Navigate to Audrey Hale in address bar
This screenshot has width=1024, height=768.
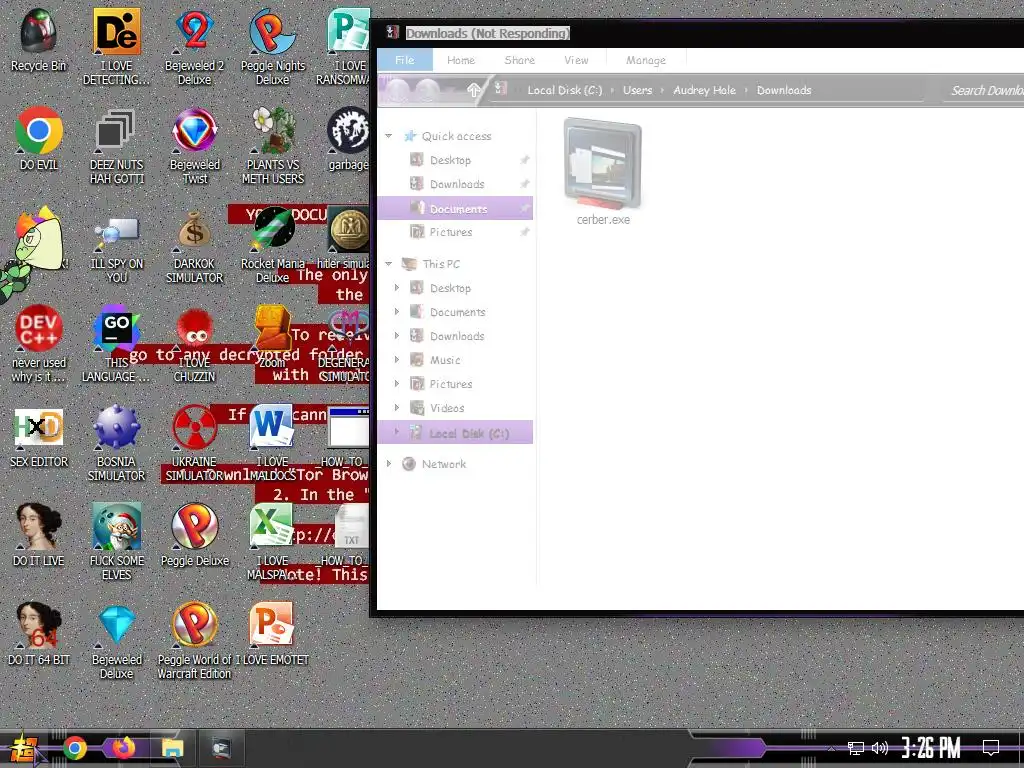(x=704, y=90)
